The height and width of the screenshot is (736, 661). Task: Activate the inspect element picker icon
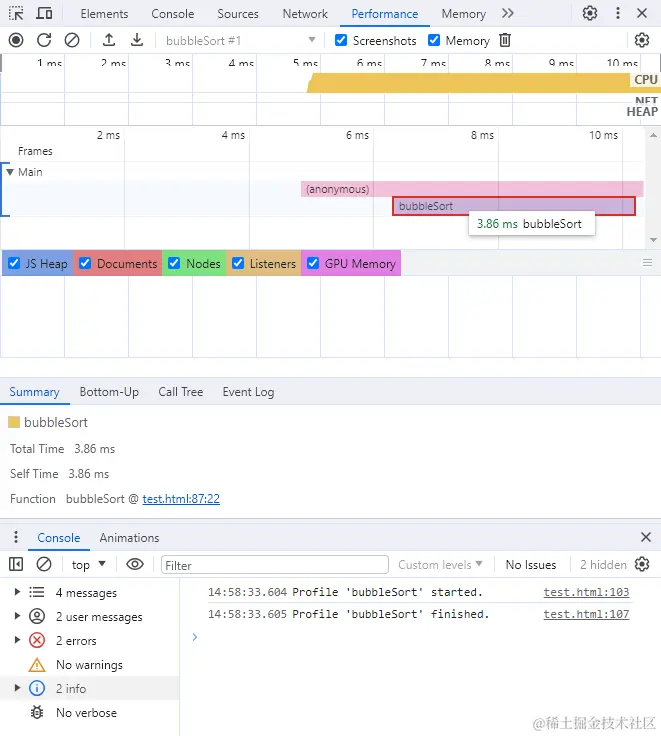tap(16, 14)
